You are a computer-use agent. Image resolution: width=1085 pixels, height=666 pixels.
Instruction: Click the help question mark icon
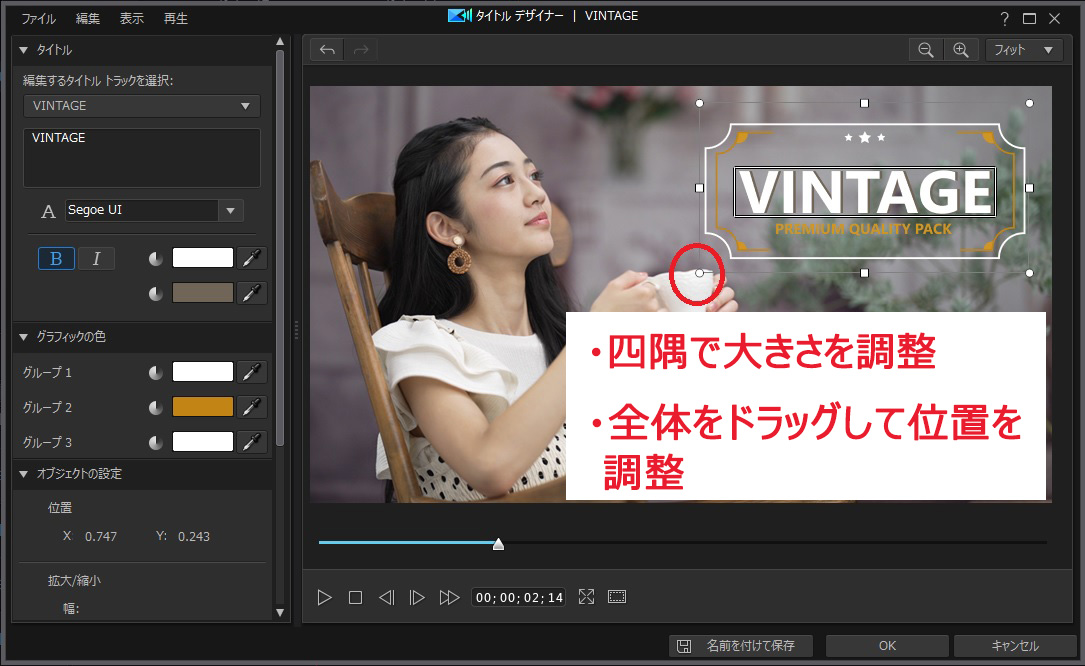[1005, 19]
